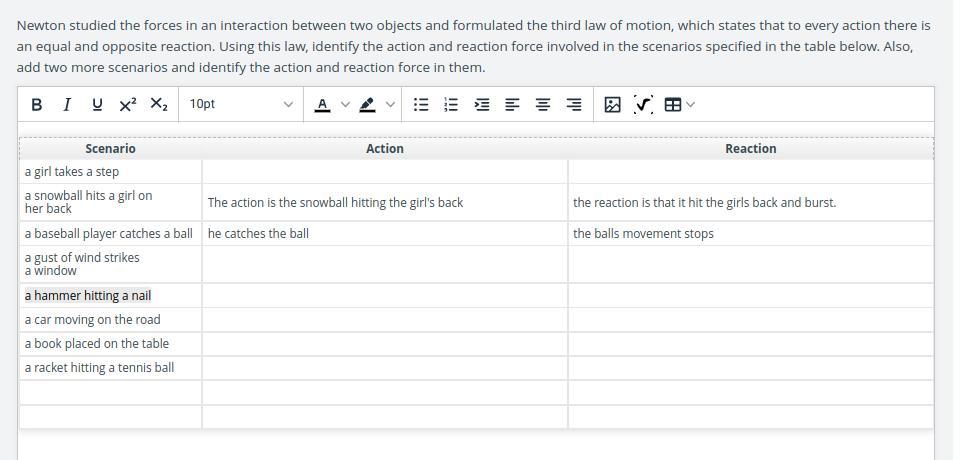Click the Reaction cell for girl takes a step
The image size is (974, 460).
coord(750,171)
